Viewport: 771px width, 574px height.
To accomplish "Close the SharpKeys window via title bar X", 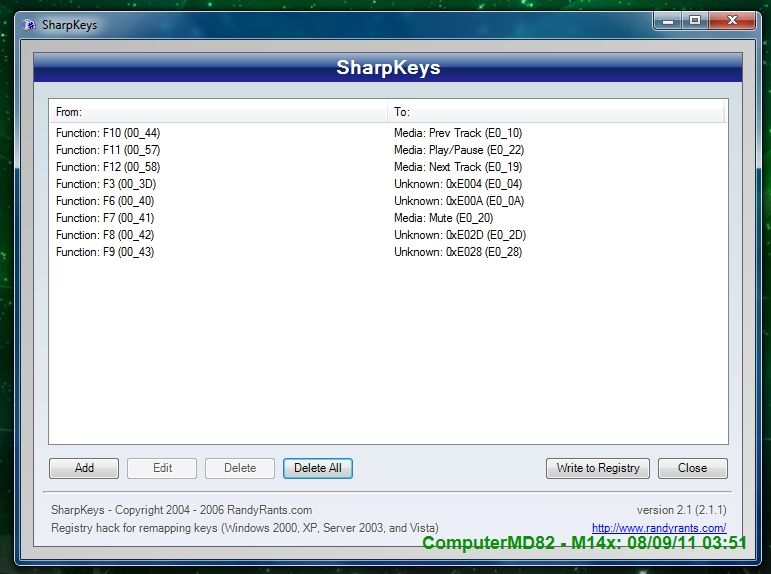I will (732, 21).
